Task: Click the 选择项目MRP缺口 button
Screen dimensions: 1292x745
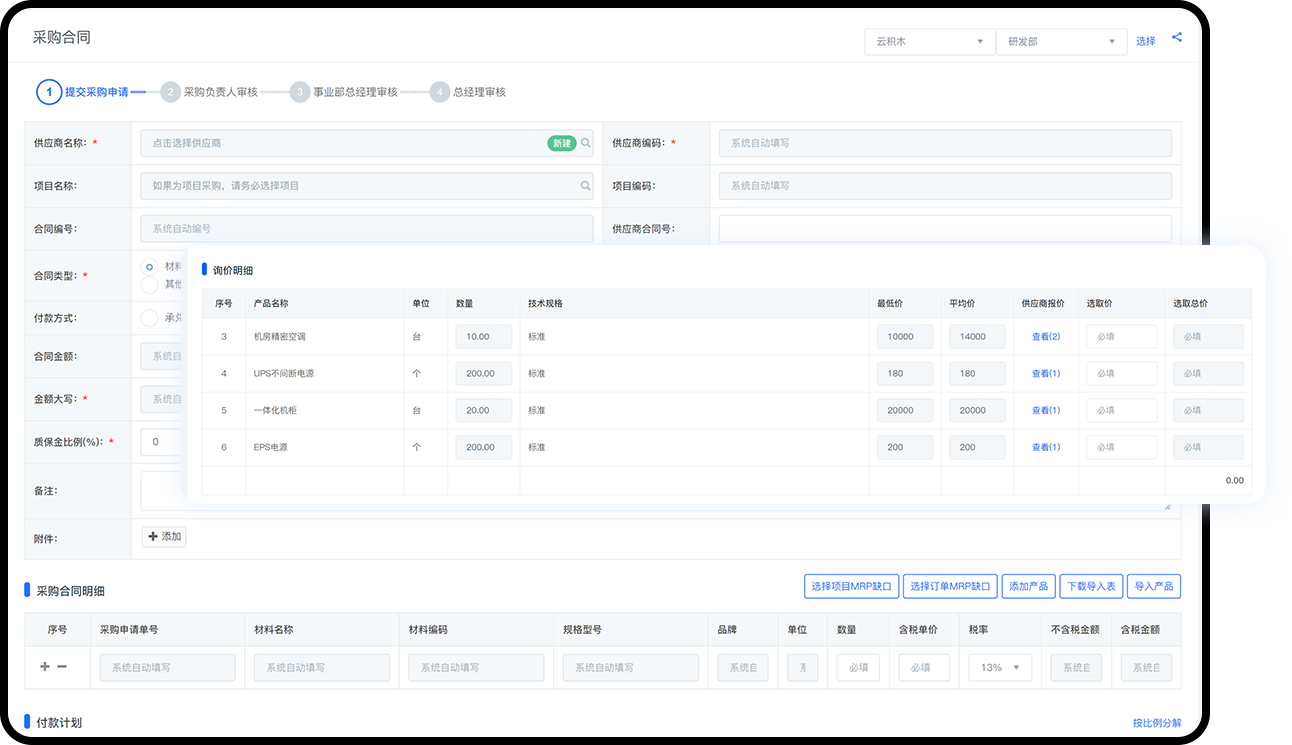Action: [851, 586]
